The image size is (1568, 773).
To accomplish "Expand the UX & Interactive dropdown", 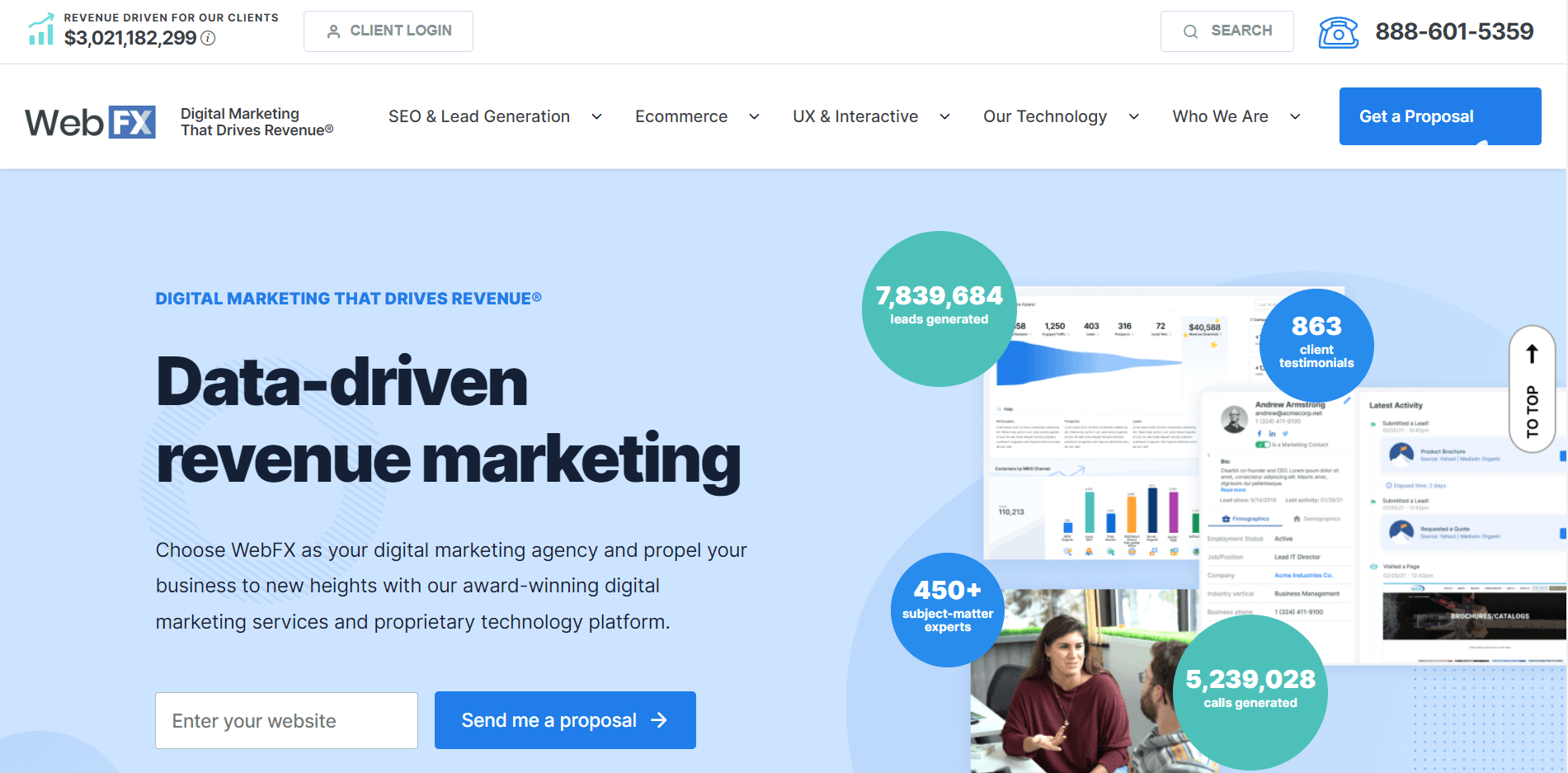I will tap(944, 116).
